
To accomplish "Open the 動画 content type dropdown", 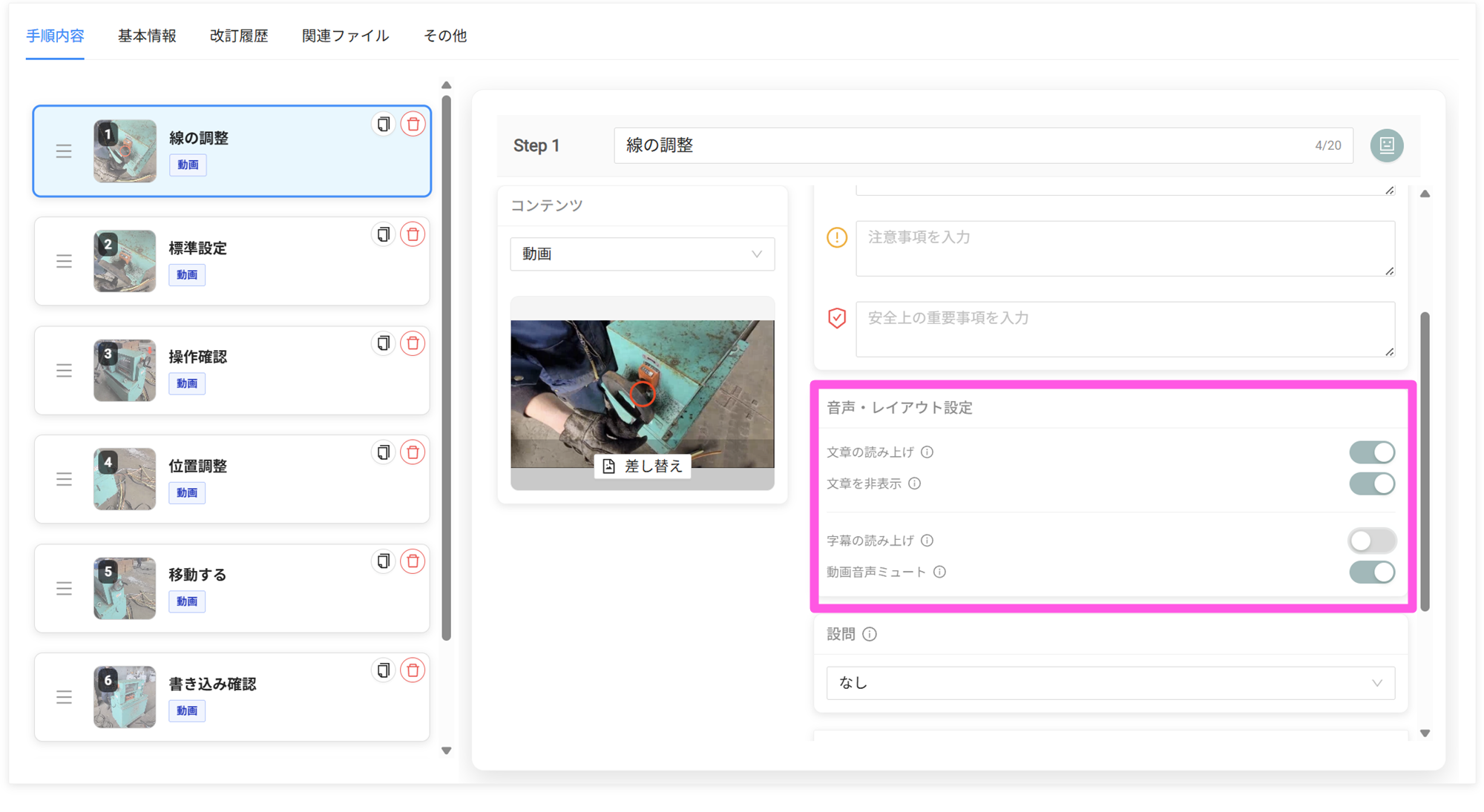I will [x=642, y=254].
